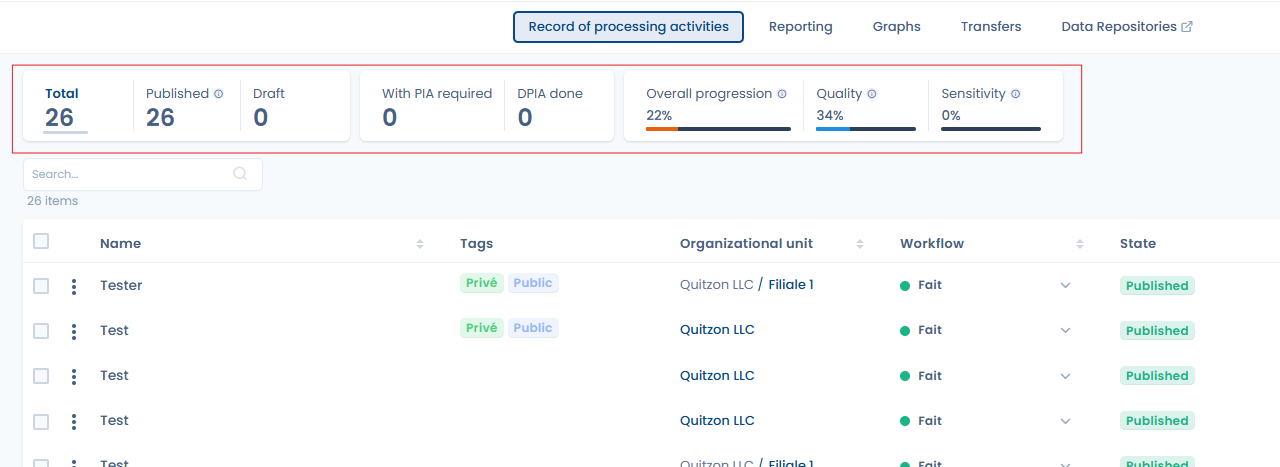Open the Graphs tab
Image resolution: width=1280 pixels, height=467 pixels.
point(896,27)
